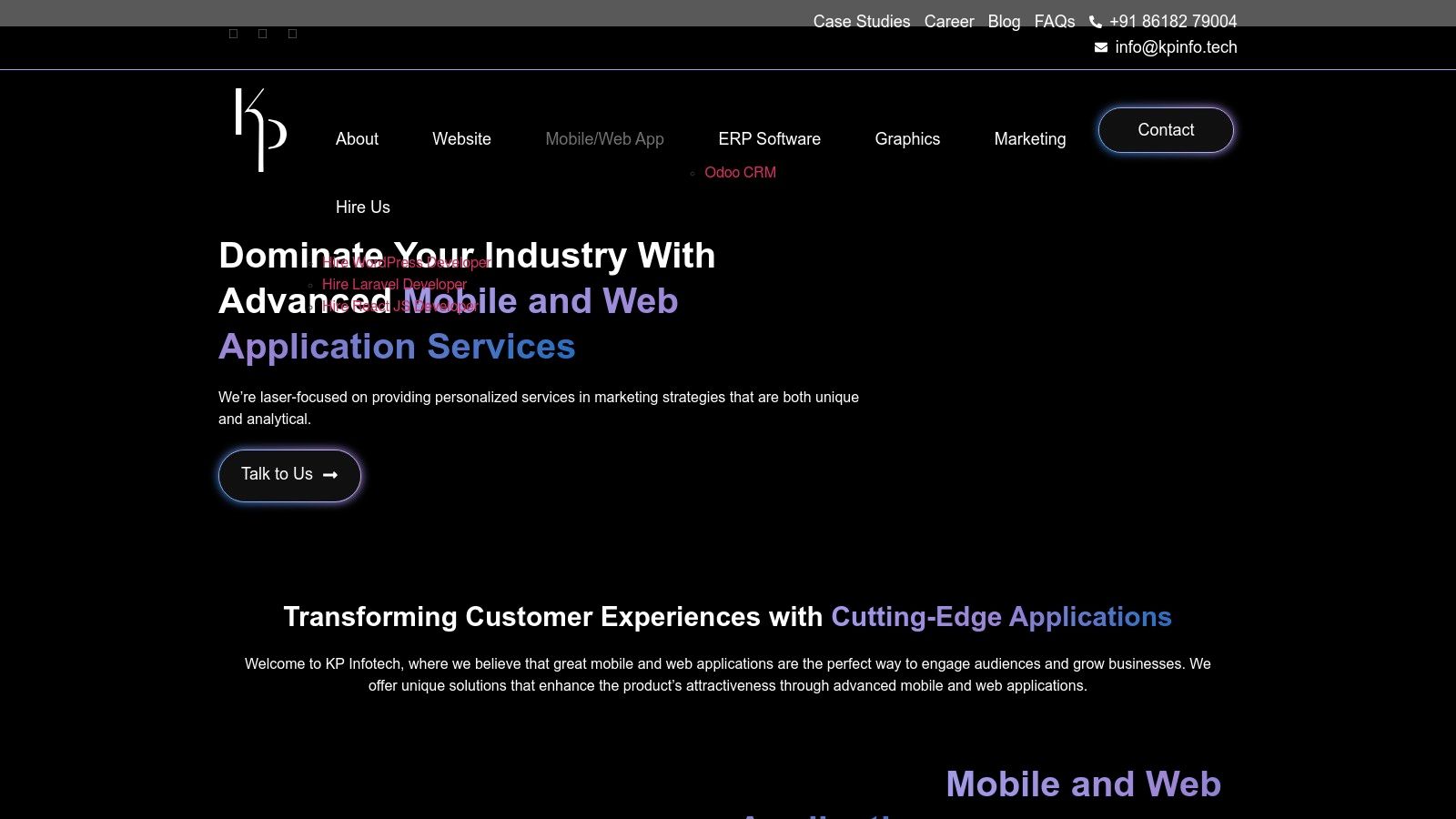Select the Marketing menu item
The image size is (1456, 819).
pyautogui.click(x=1029, y=139)
